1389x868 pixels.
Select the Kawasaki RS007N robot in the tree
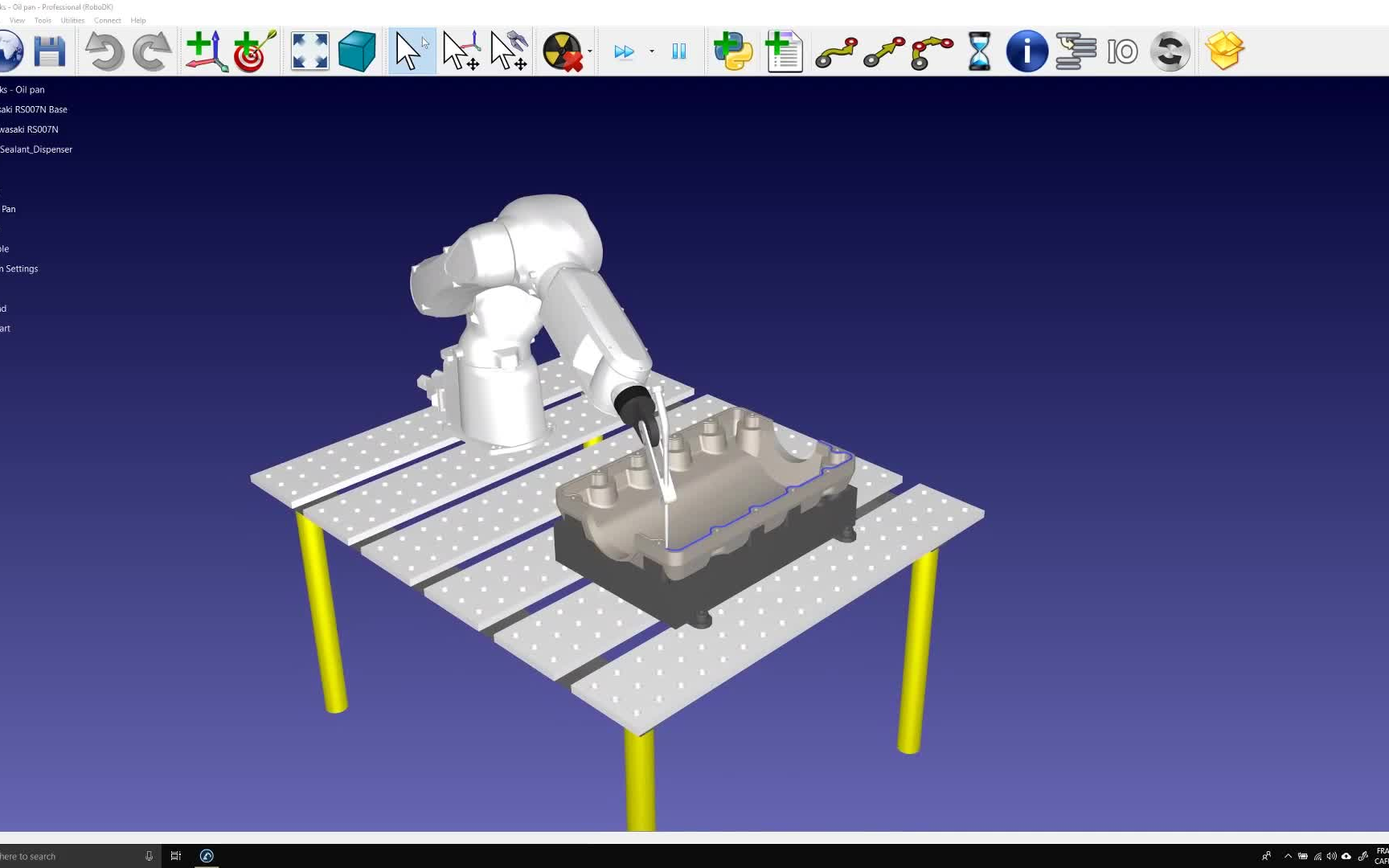pos(31,129)
